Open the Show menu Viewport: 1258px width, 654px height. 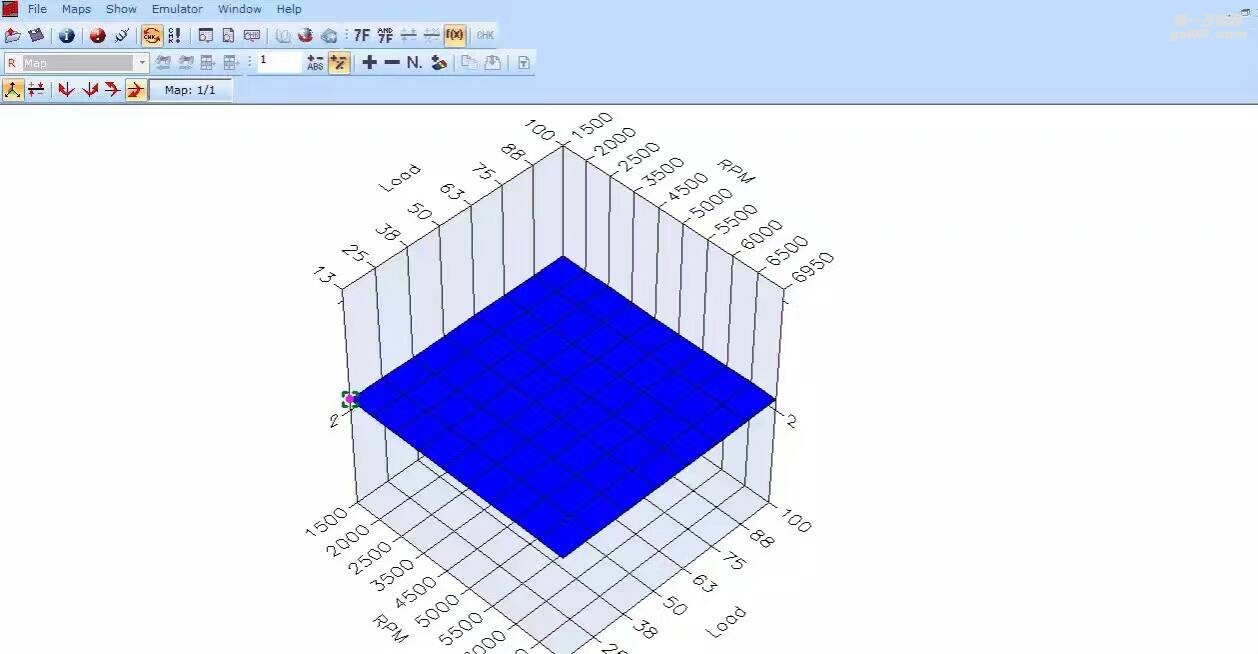tap(121, 9)
